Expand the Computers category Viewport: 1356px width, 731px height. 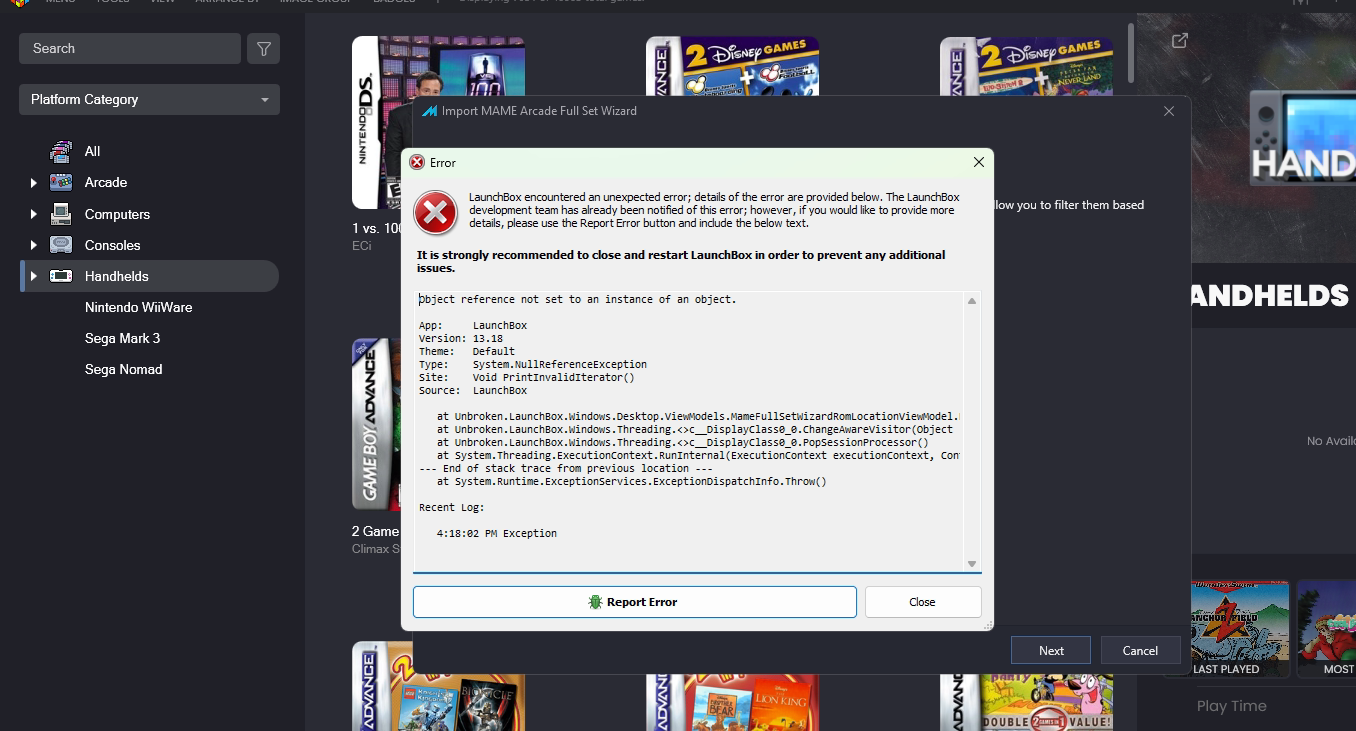[34, 214]
